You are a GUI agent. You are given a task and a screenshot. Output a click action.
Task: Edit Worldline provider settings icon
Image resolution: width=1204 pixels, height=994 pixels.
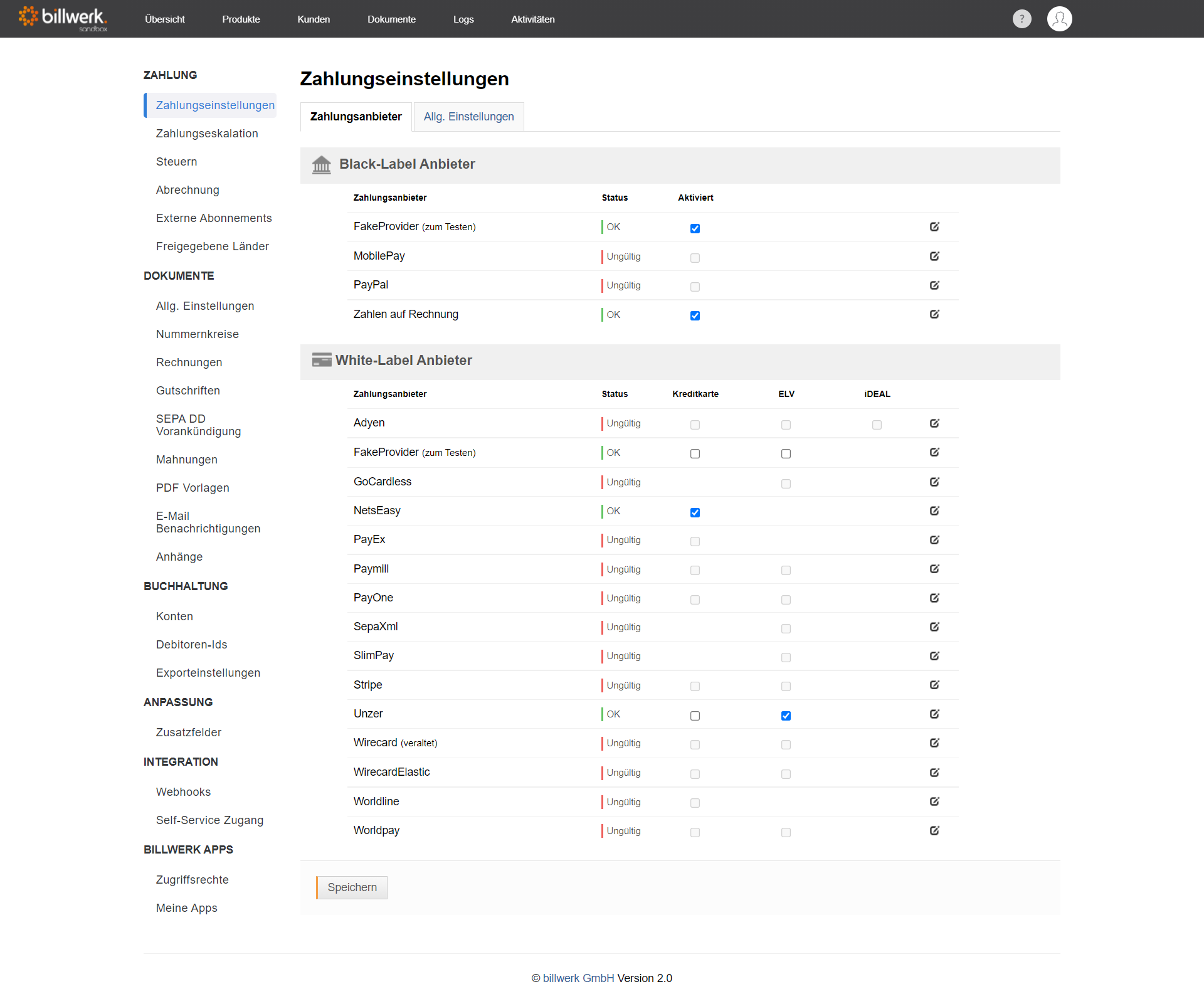[934, 801]
